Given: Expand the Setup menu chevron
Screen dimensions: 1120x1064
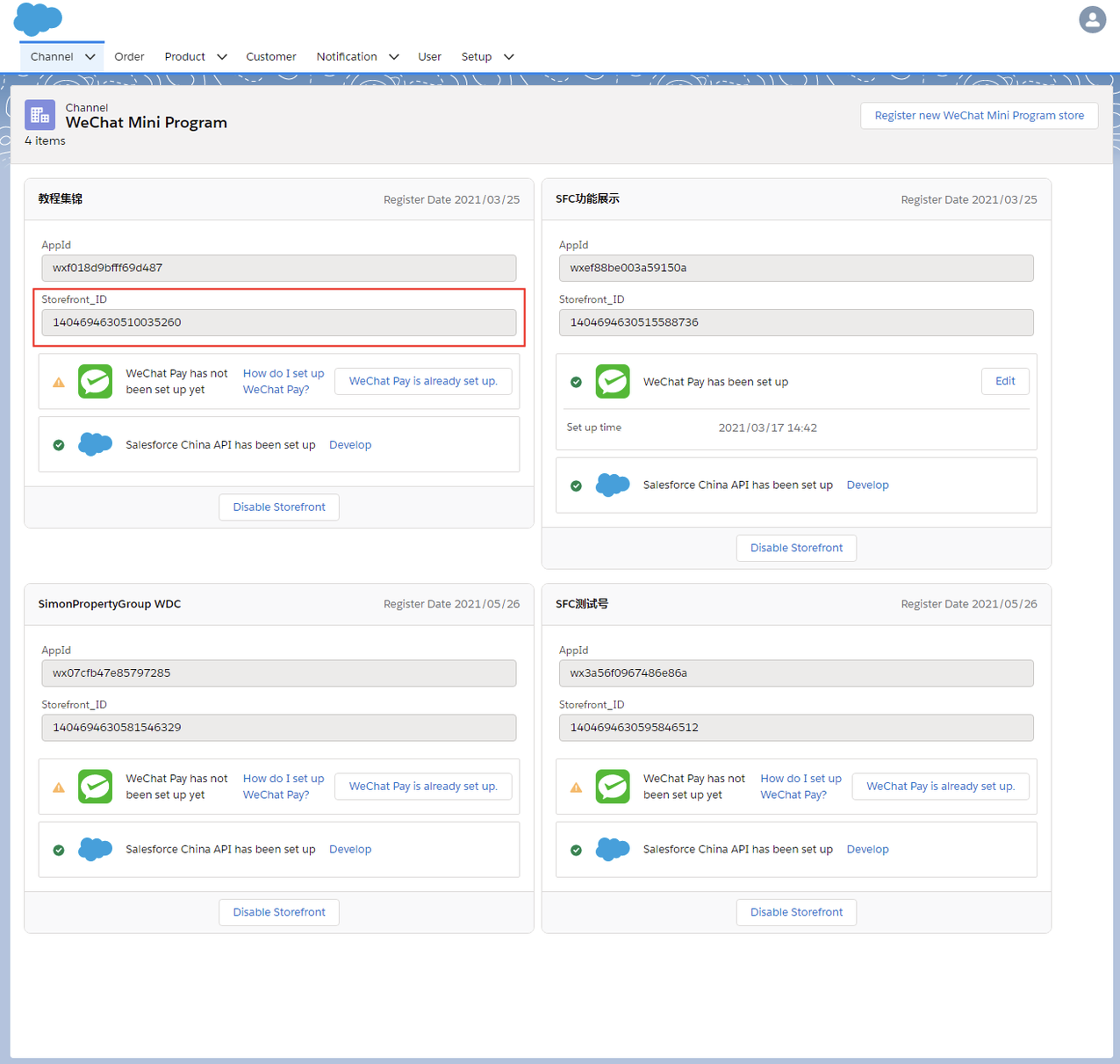Looking at the screenshot, I should tap(508, 57).
